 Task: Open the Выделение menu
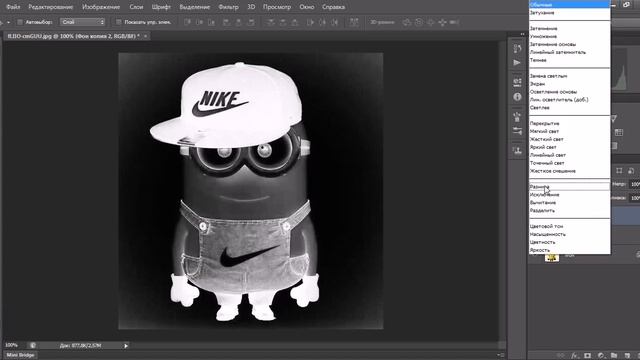pyautogui.click(x=195, y=7)
